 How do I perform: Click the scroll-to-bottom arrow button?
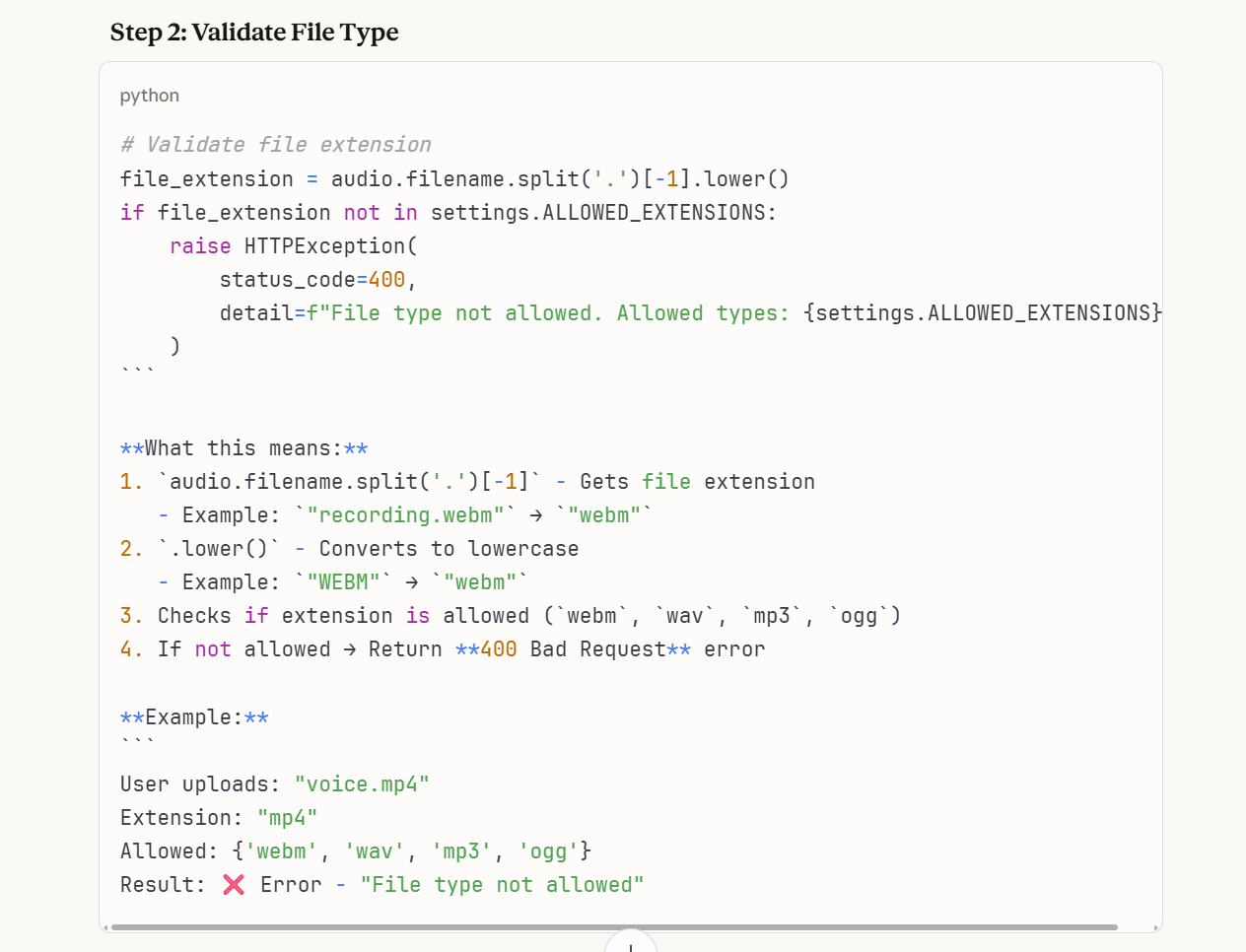pyautogui.click(x=630, y=944)
